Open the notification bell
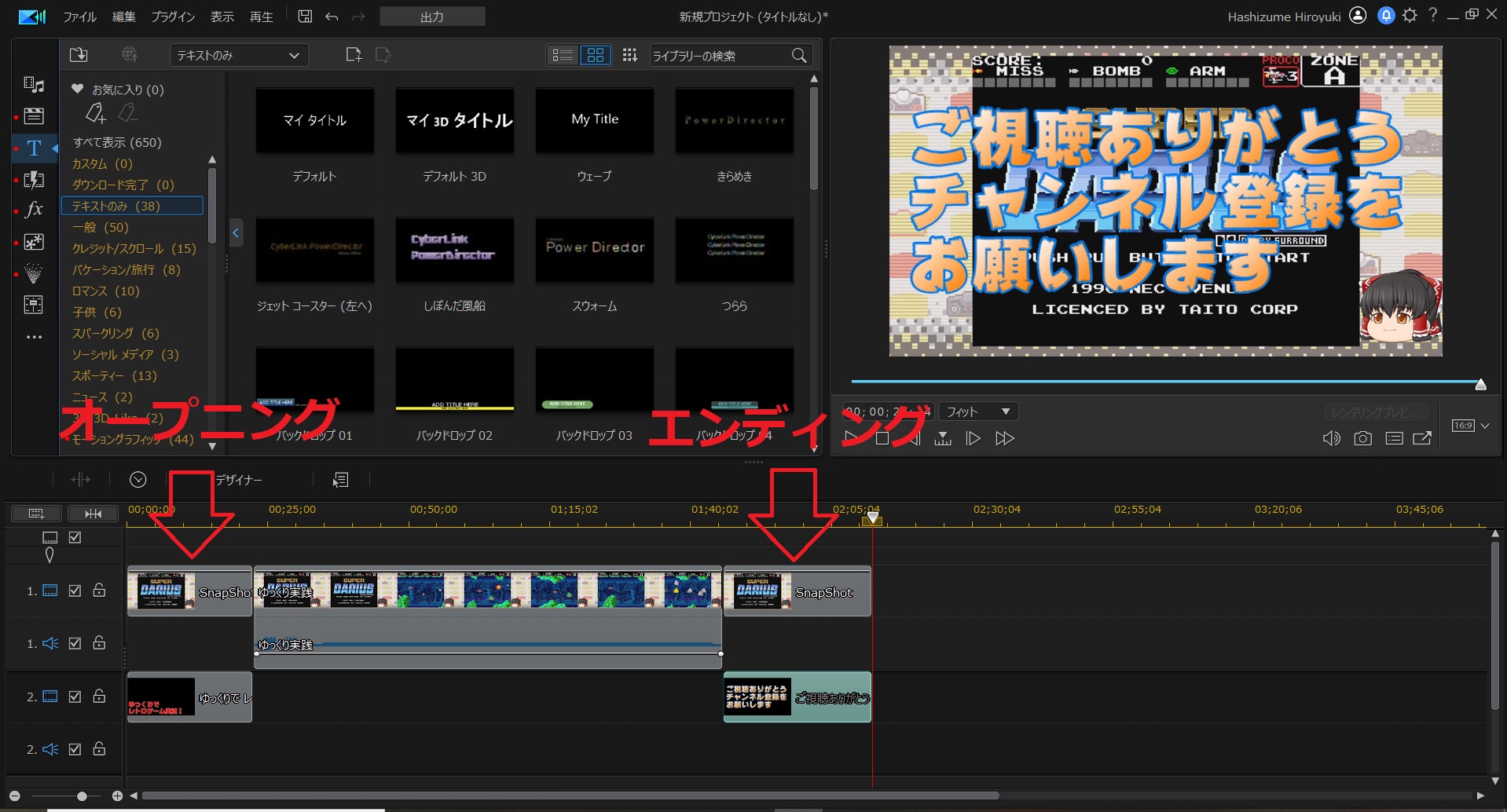 pos(1386,16)
